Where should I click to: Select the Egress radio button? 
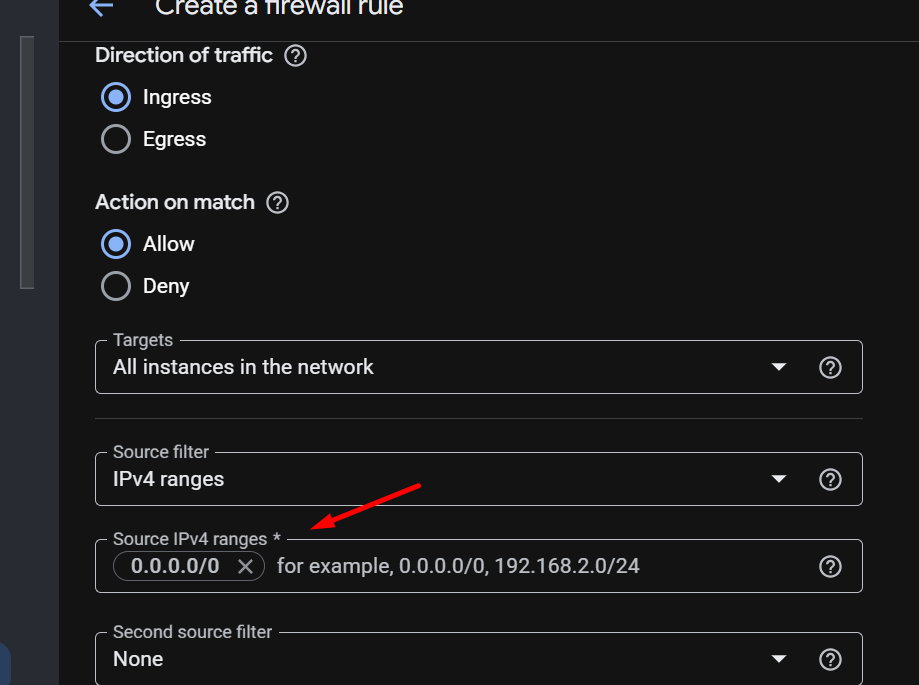tap(116, 139)
